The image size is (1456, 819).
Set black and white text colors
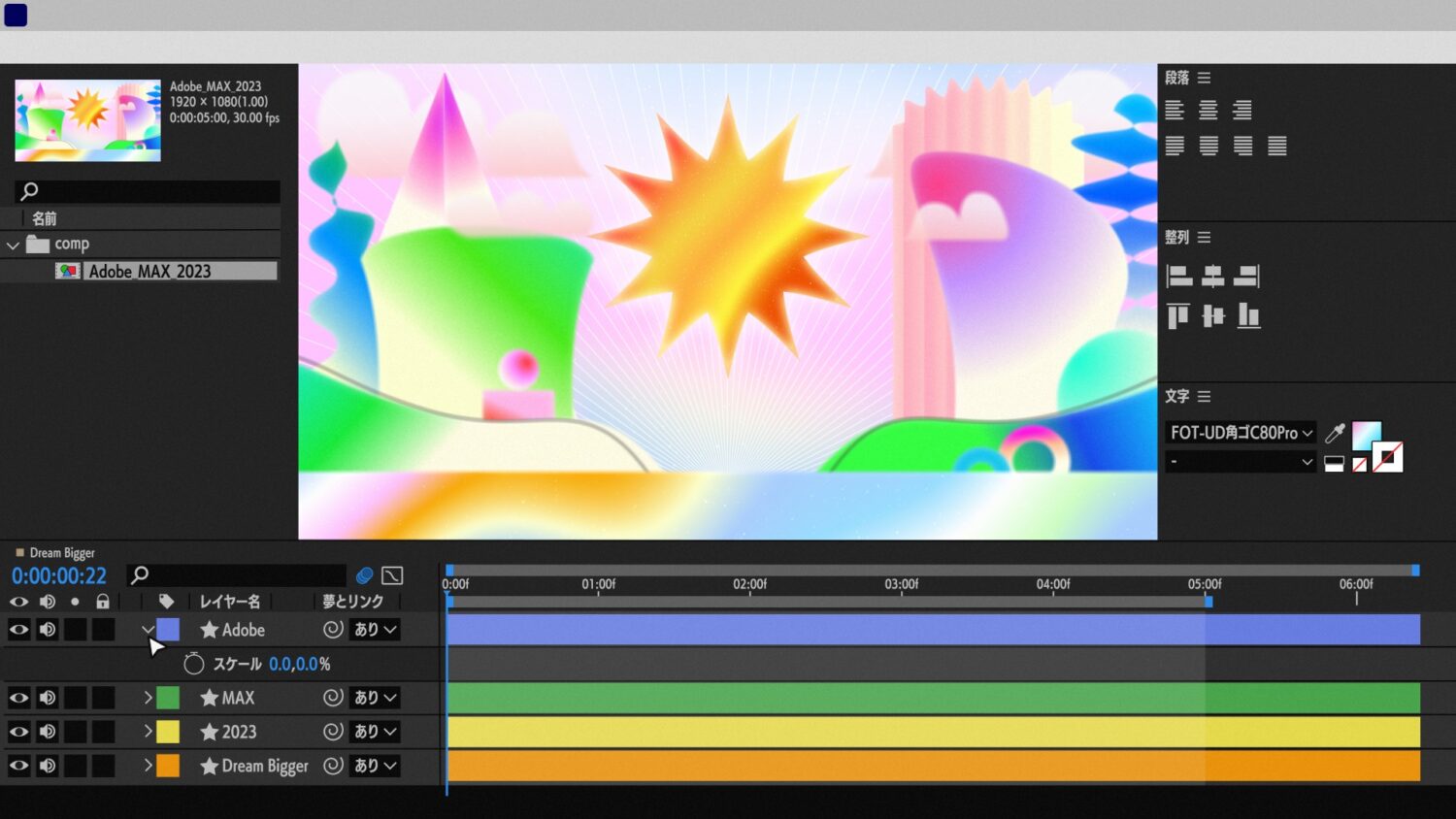(1335, 464)
